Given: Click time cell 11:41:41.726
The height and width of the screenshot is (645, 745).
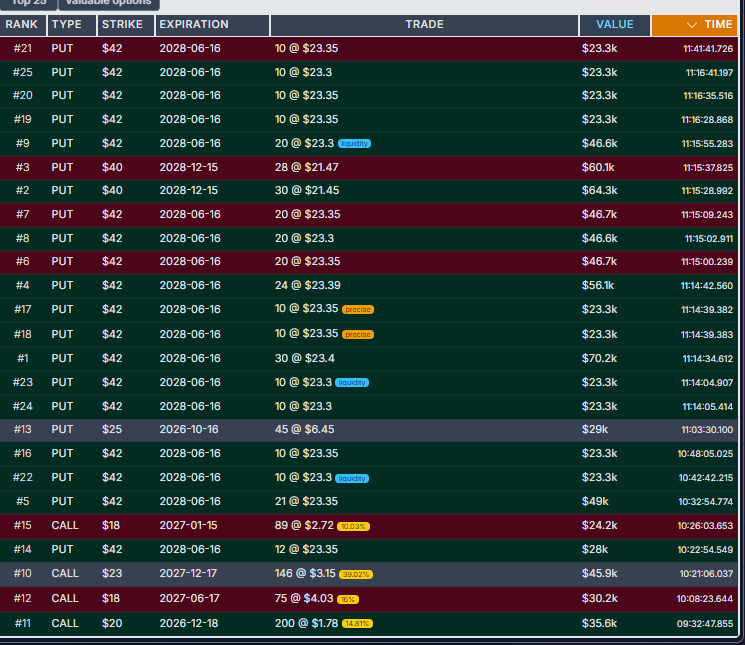Looking at the screenshot, I should click(708, 48).
